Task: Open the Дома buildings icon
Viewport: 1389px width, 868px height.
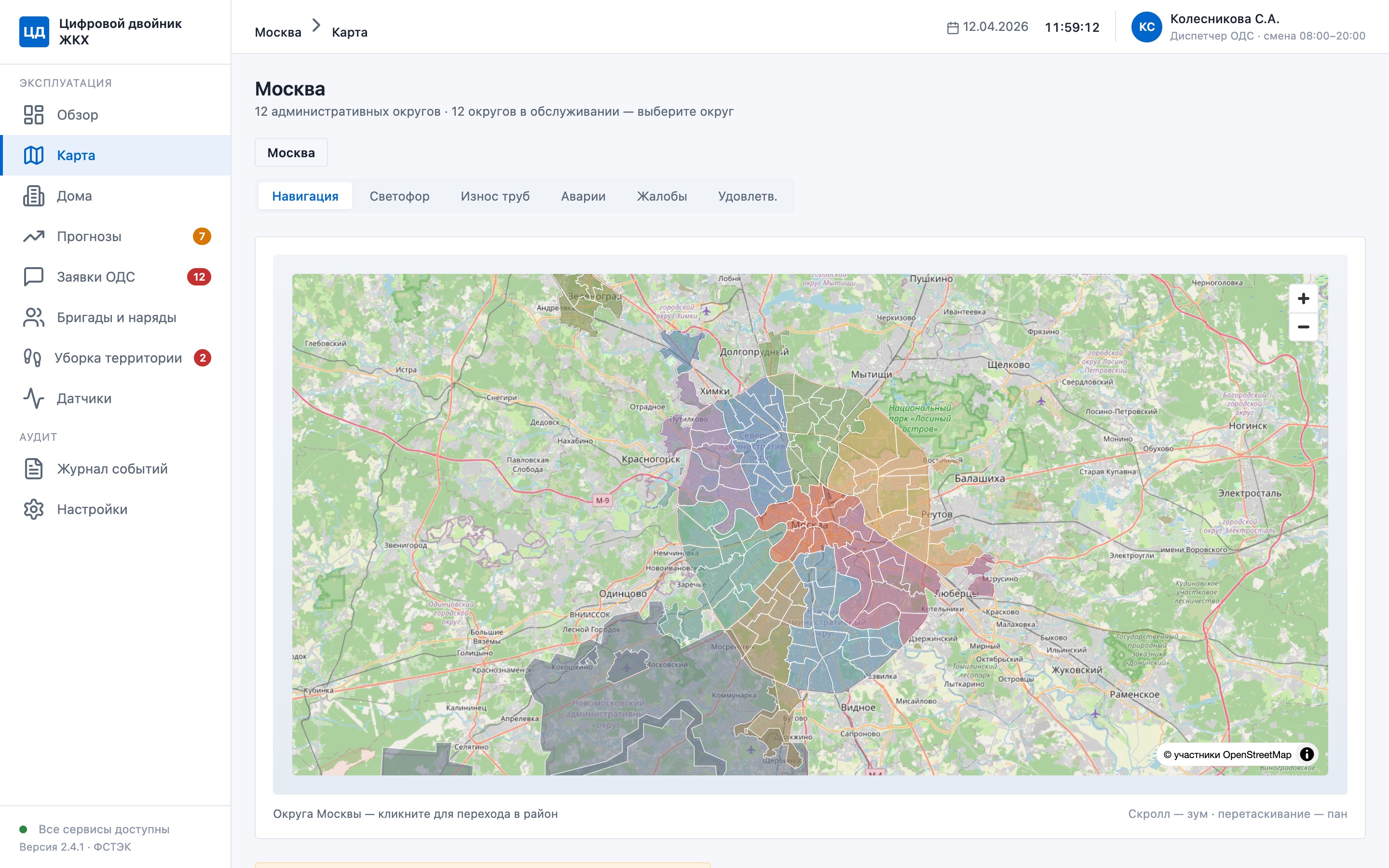Action: coord(34,196)
